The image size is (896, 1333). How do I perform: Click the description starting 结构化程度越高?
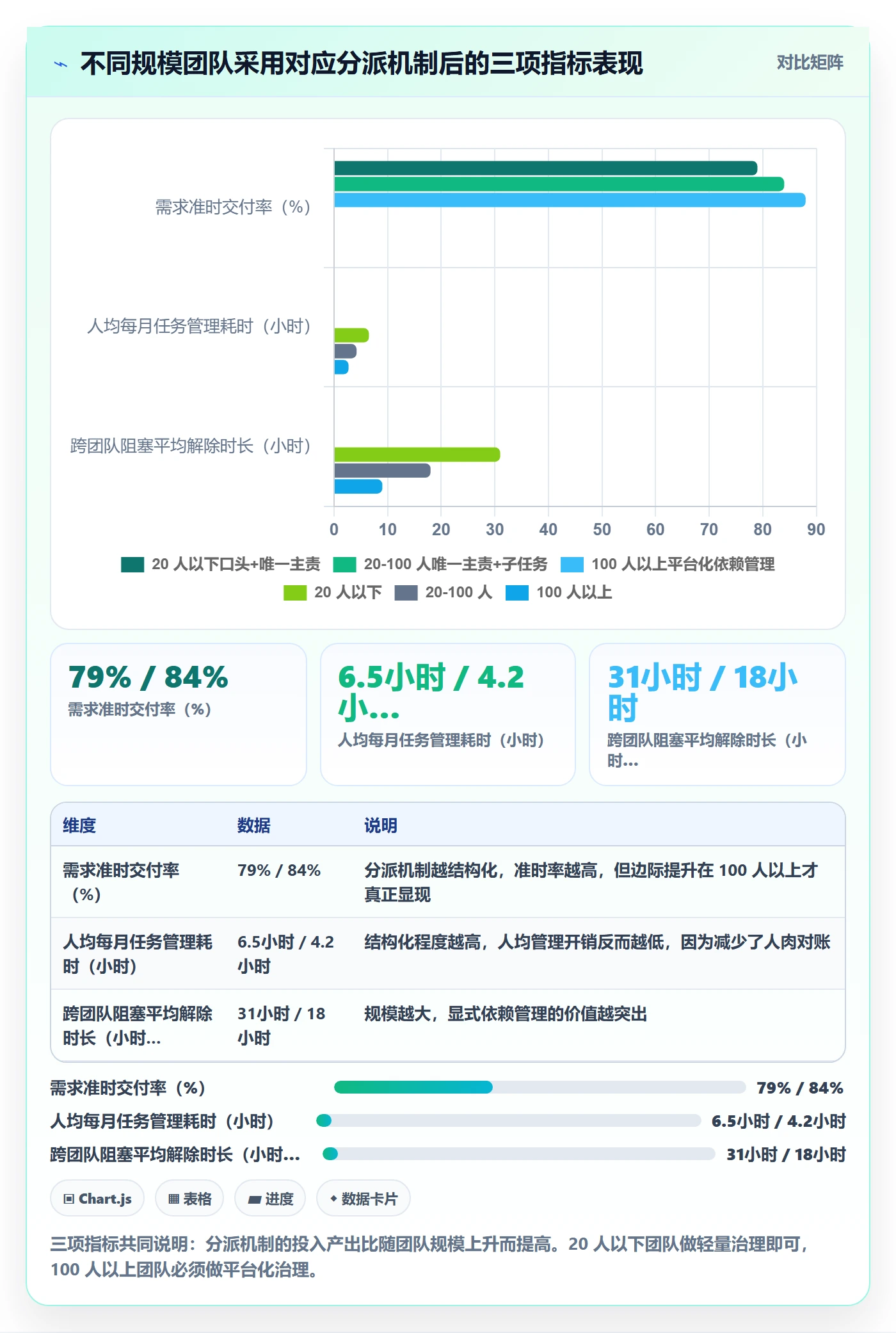[597, 942]
